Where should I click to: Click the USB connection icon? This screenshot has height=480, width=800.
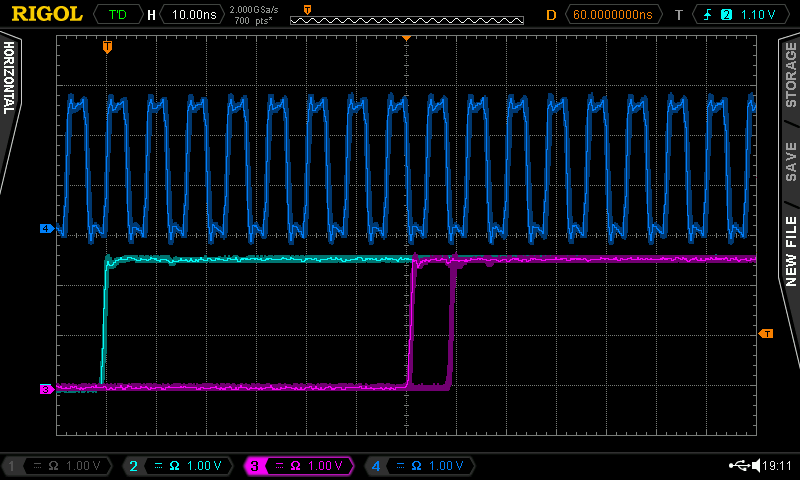(x=740, y=466)
